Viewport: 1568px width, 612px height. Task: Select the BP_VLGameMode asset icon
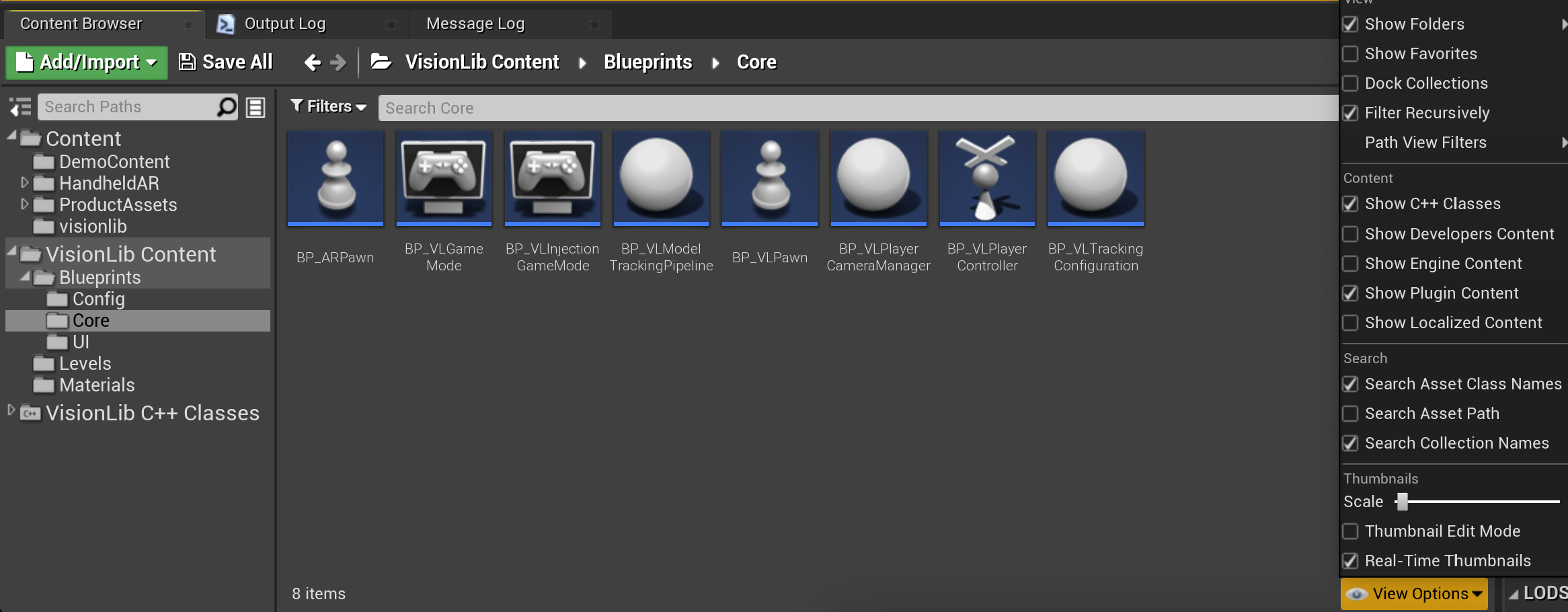pyautogui.click(x=444, y=178)
